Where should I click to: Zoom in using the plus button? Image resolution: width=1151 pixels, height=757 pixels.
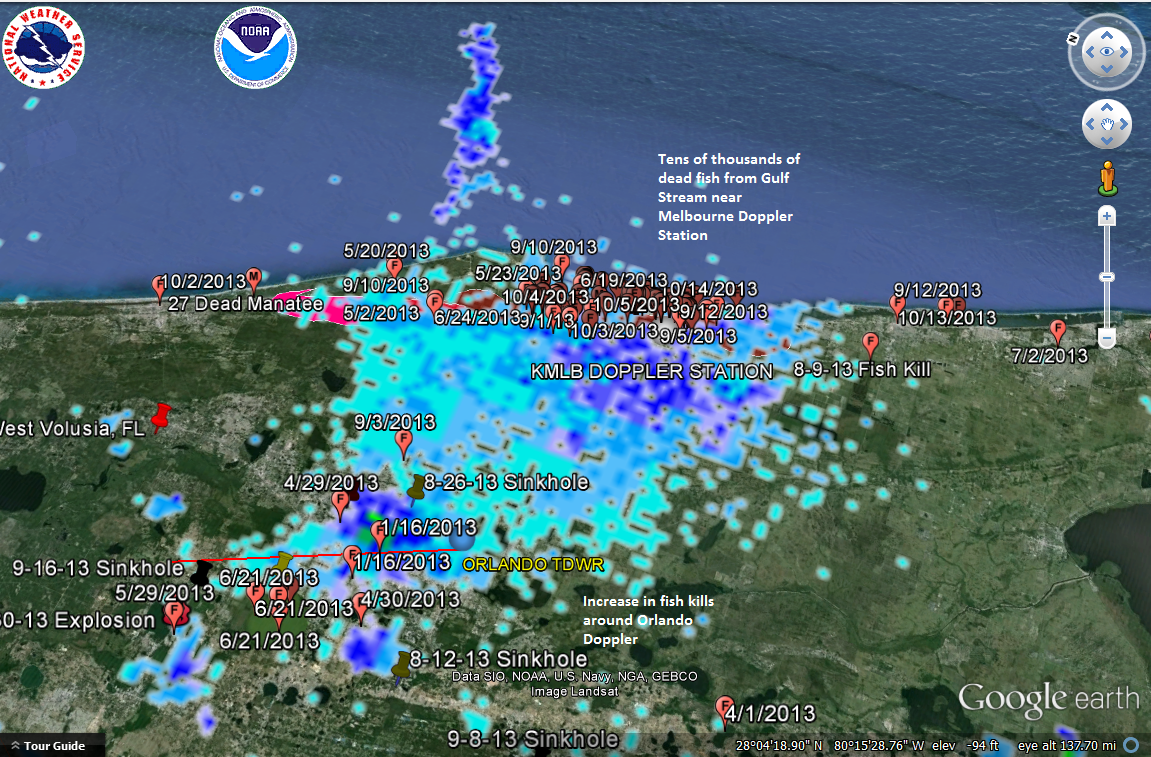[1106, 216]
